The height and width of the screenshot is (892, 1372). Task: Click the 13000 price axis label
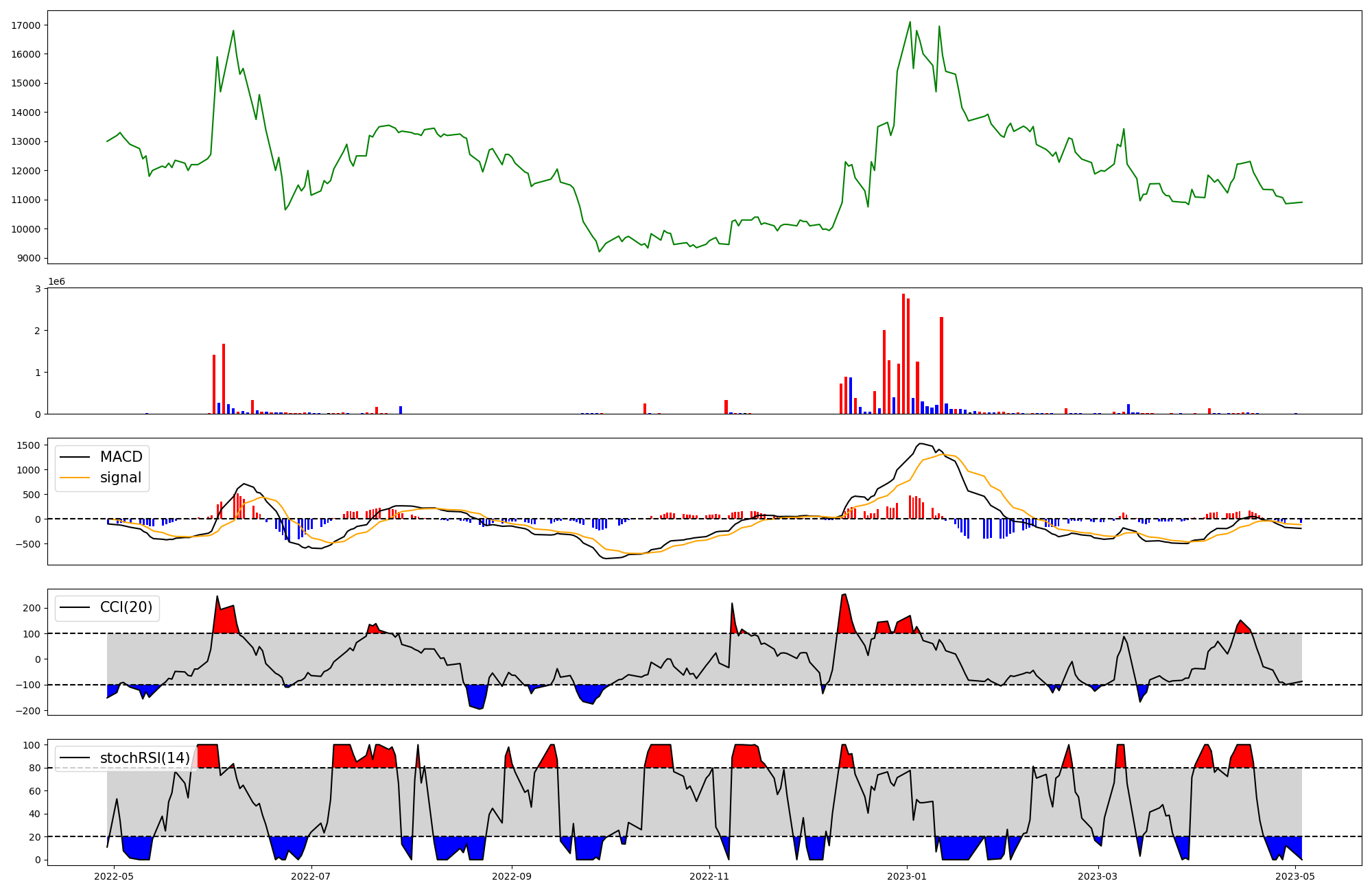point(25,142)
